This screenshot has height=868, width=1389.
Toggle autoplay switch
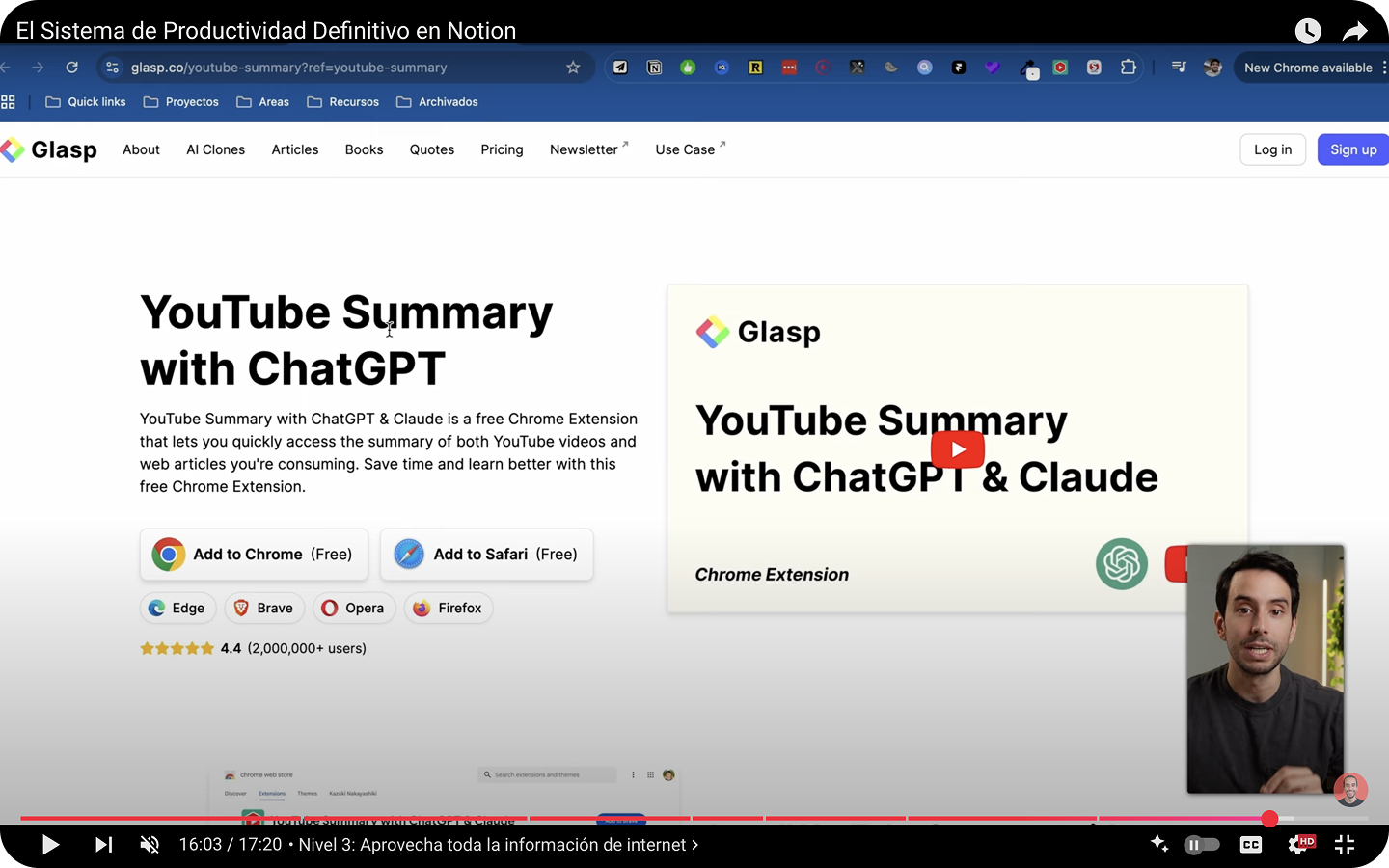click(x=1201, y=845)
